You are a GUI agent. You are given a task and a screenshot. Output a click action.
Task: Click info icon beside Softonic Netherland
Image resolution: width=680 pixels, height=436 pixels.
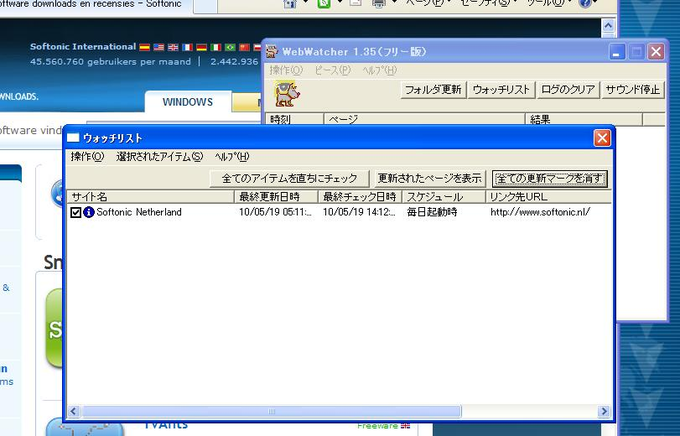89,212
